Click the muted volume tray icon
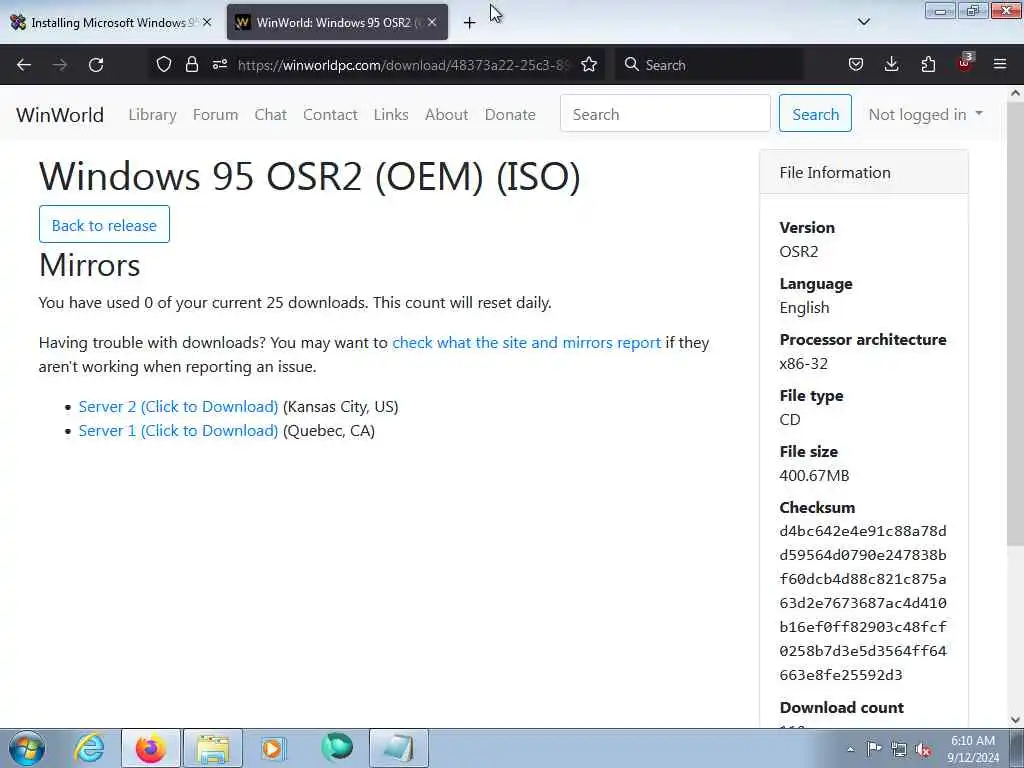The image size is (1024, 768). pyautogui.click(x=923, y=749)
